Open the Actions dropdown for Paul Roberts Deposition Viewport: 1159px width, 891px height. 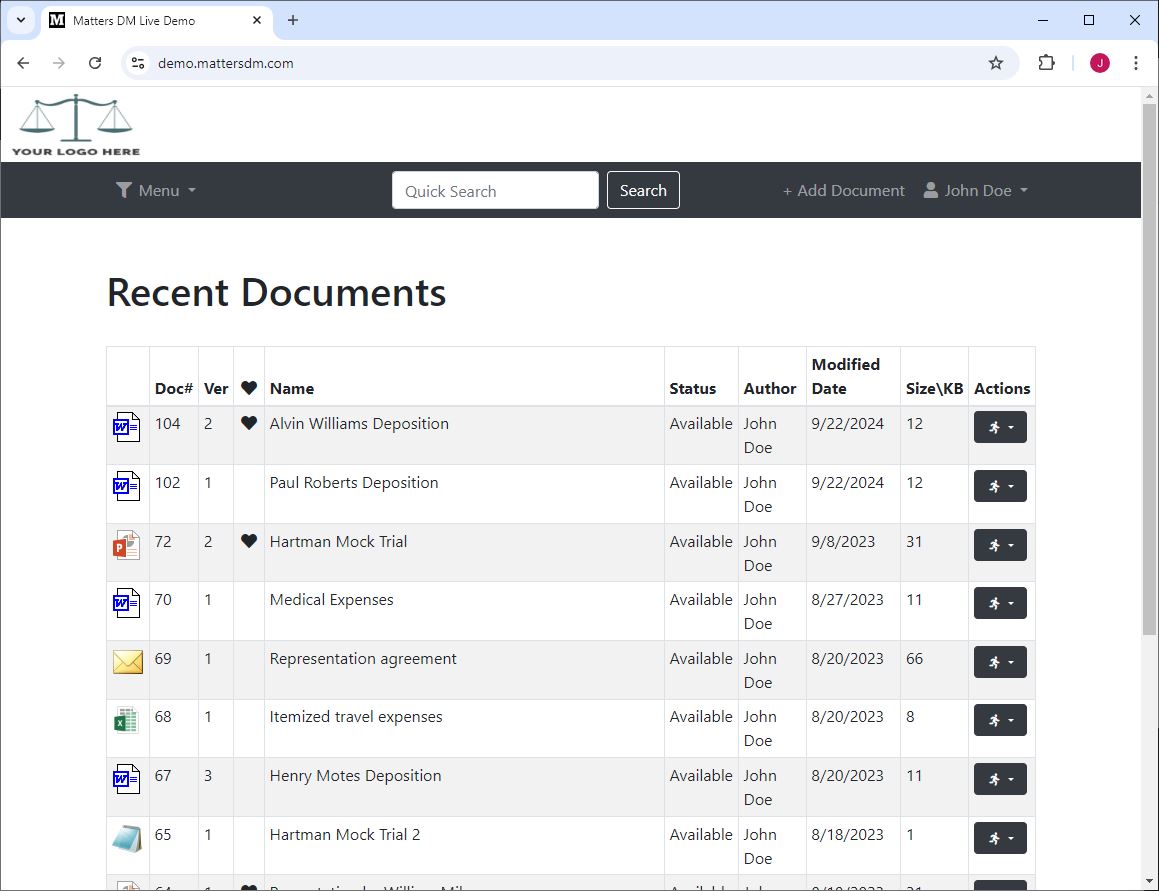pyautogui.click(x=999, y=486)
